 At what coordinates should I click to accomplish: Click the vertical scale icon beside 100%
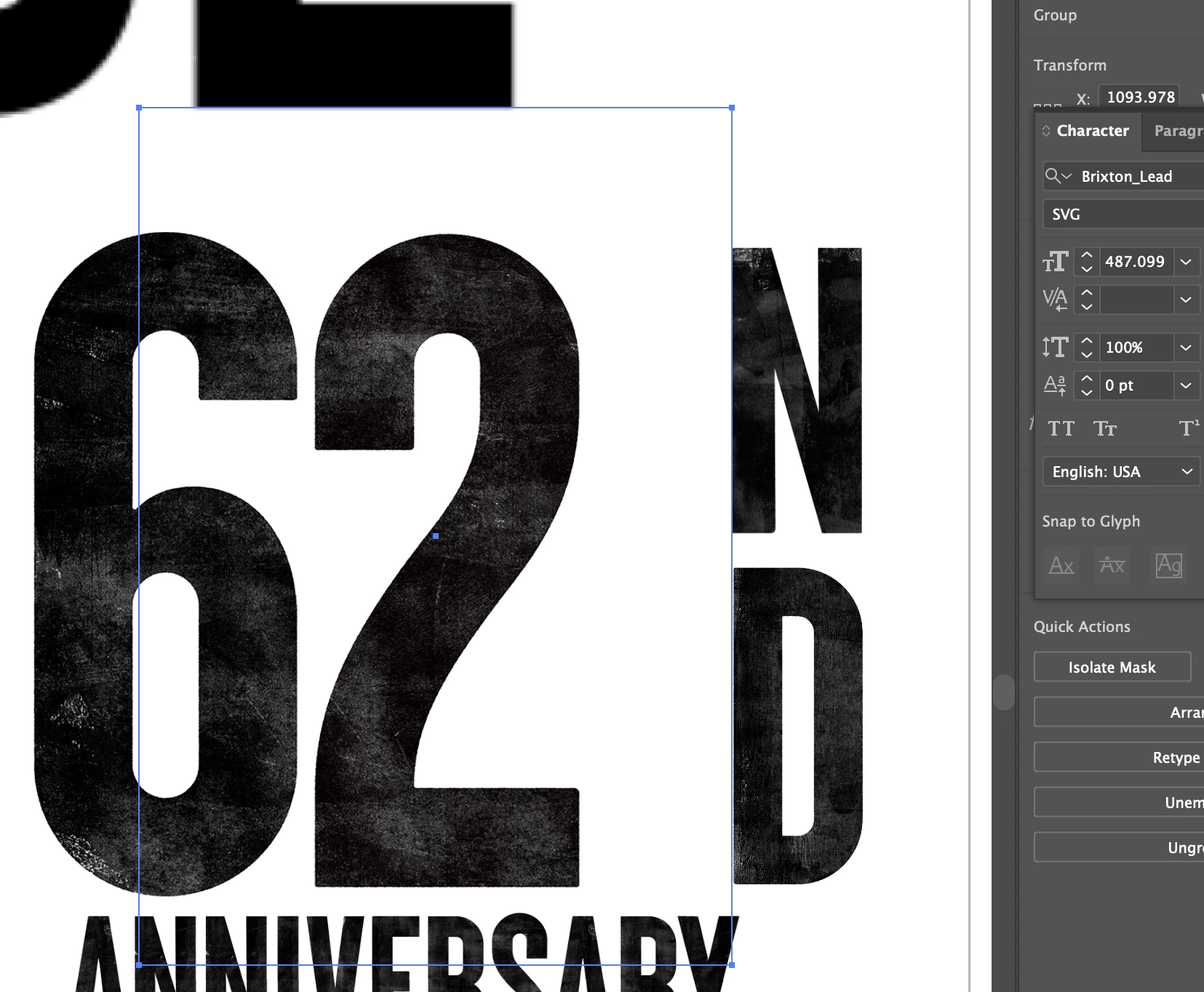1055,347
